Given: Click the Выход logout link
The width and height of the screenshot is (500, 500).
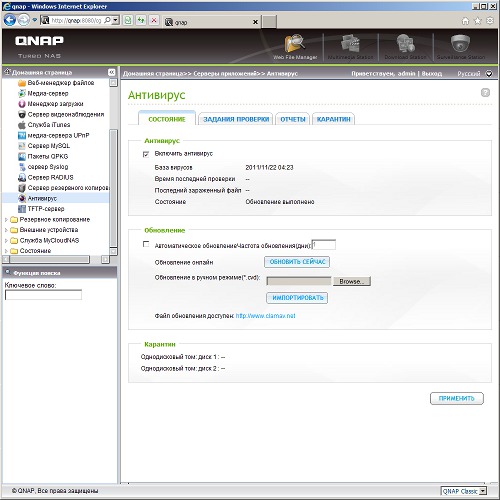Looking at the screenshot, I should click(x=432, y=73).
